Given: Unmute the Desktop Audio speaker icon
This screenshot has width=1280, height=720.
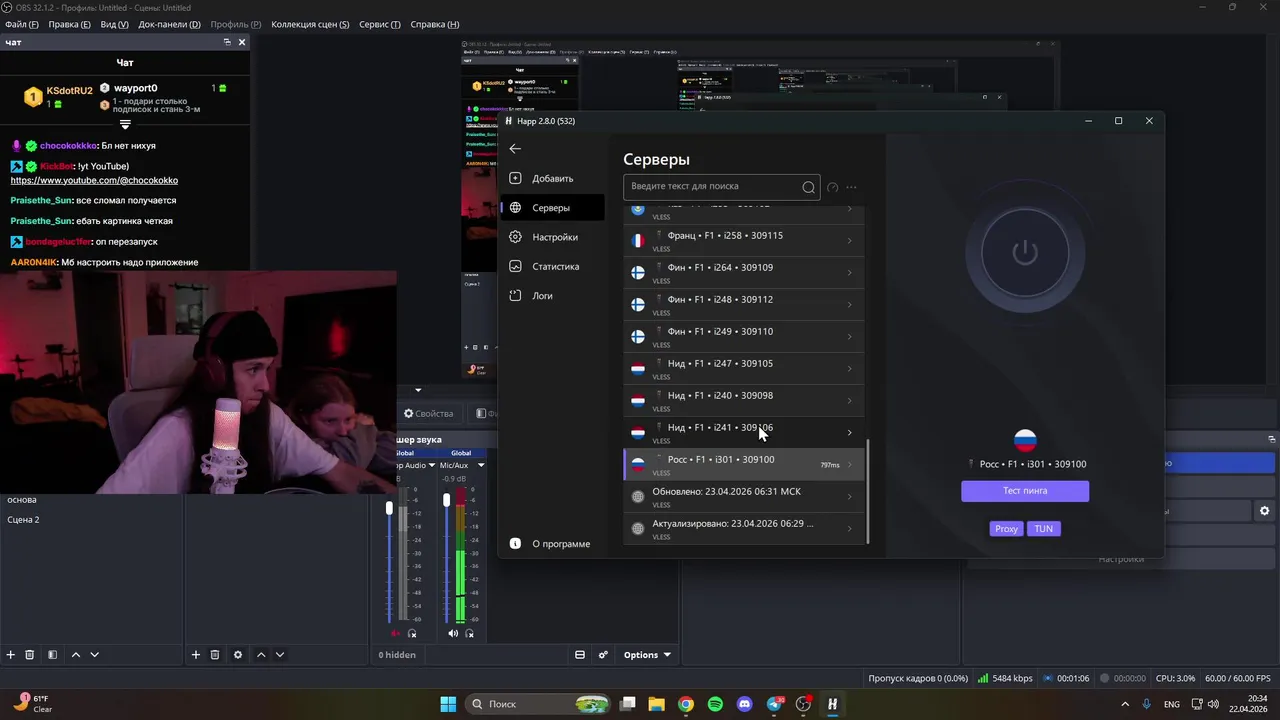Looking at the screenshot, I should click(396, 633).
